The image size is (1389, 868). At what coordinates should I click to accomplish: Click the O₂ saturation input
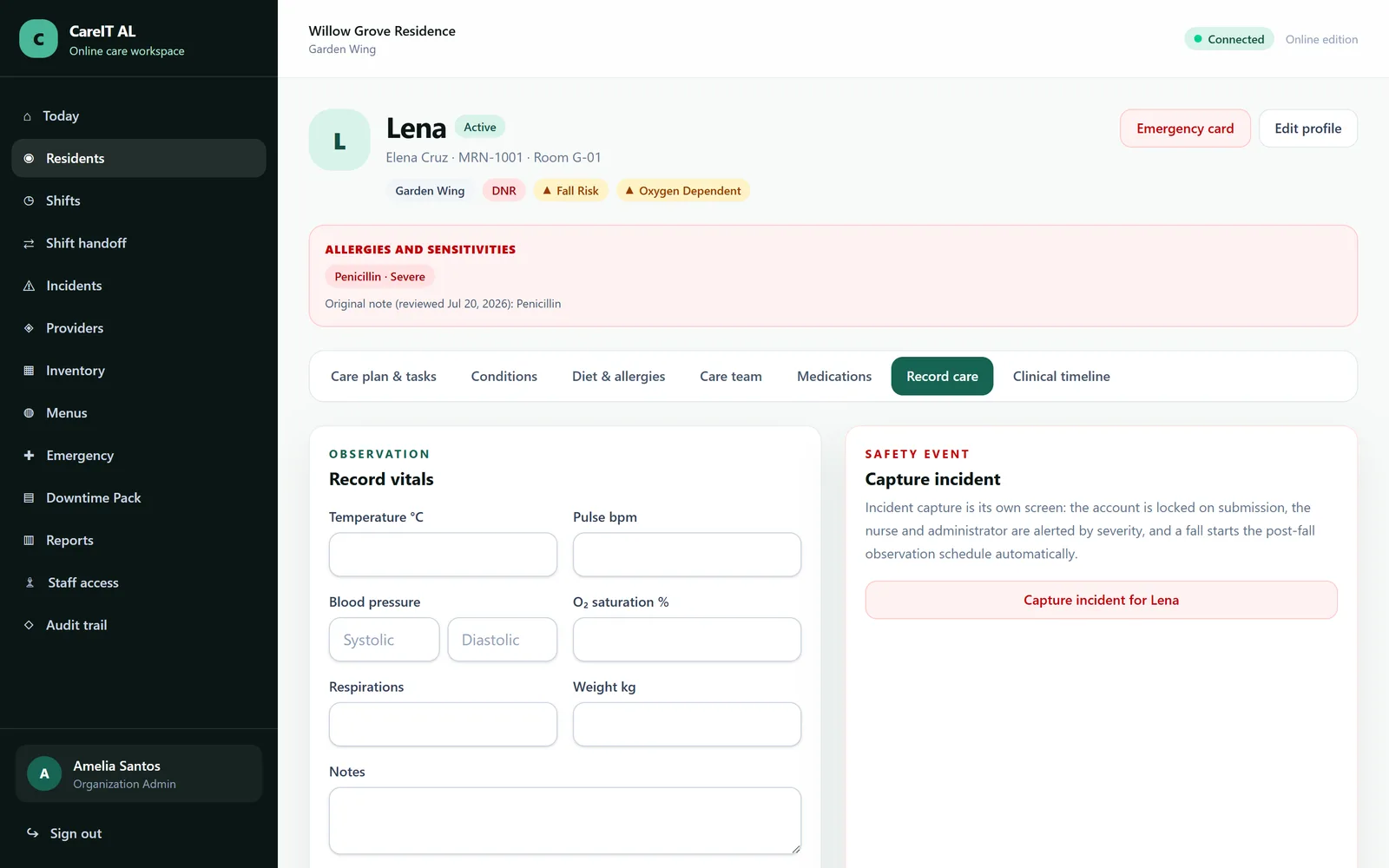click(x=687, y=640)
